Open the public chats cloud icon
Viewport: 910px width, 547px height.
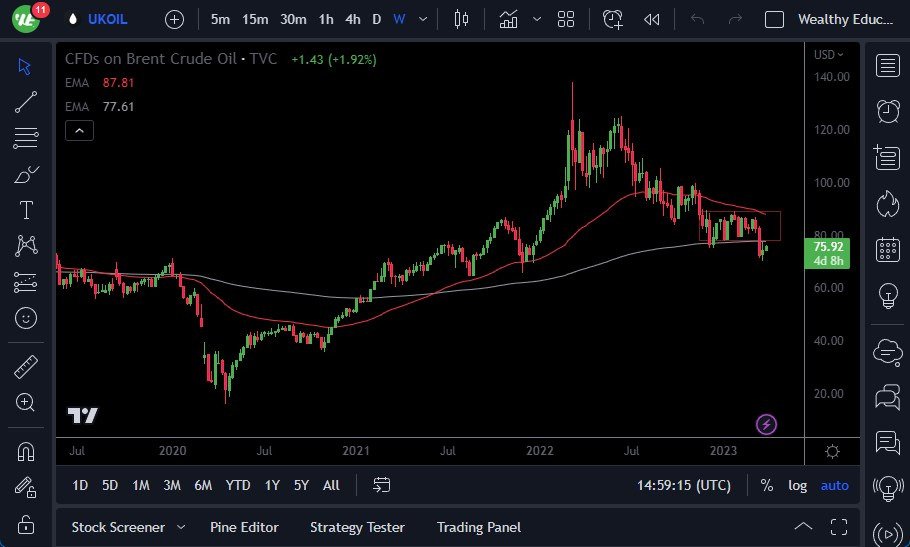[x=888, y=352]
